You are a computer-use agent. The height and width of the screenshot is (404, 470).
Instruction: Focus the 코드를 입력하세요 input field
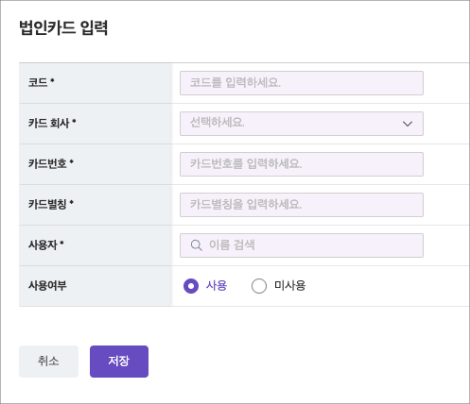click(x=302, y=83)
